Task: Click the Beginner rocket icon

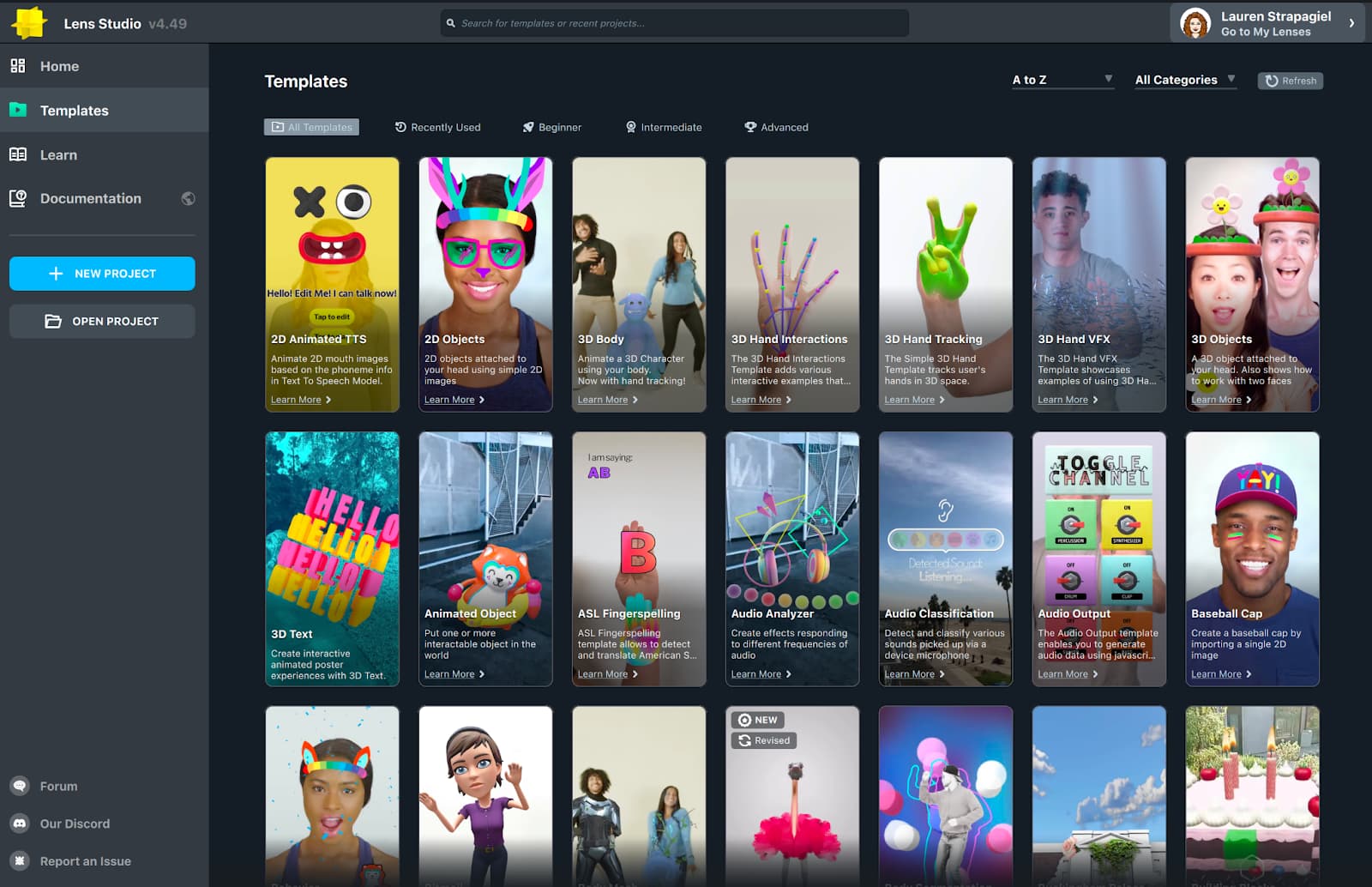Action: tap(528, 127)
